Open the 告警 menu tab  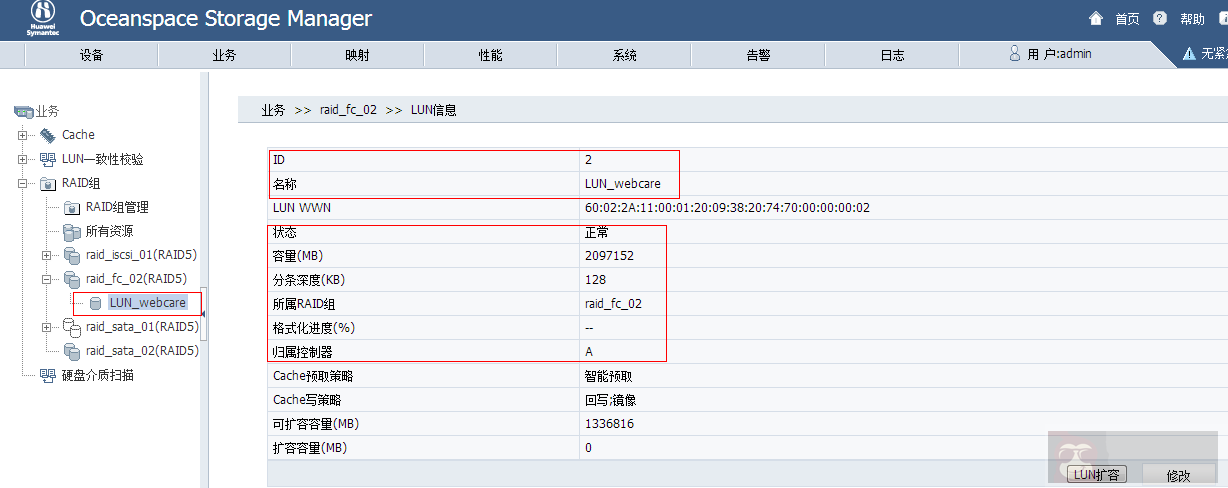pyautogui.click(x=759, y=55)
